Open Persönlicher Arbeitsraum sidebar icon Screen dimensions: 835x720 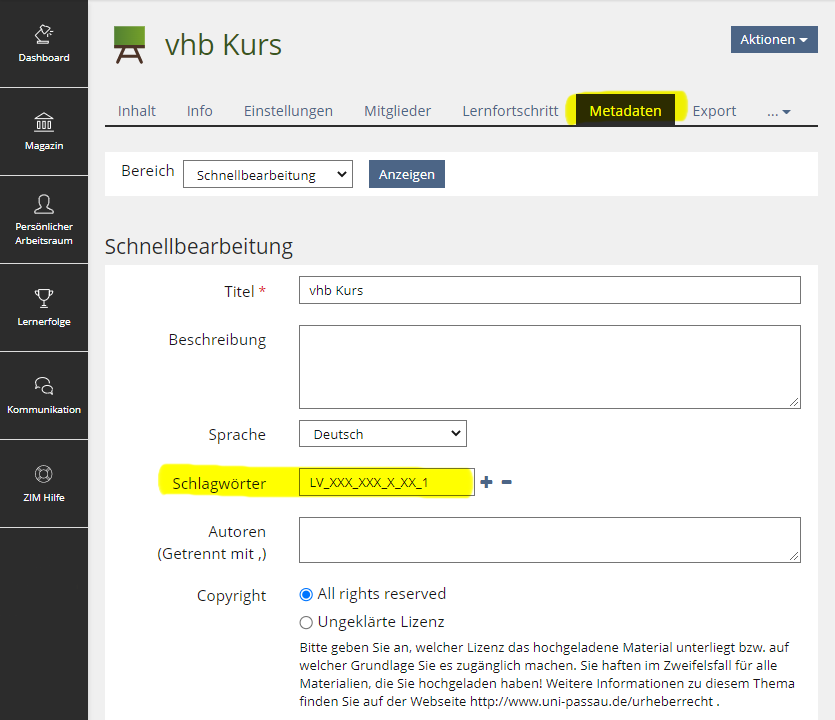tap(43, 218)
